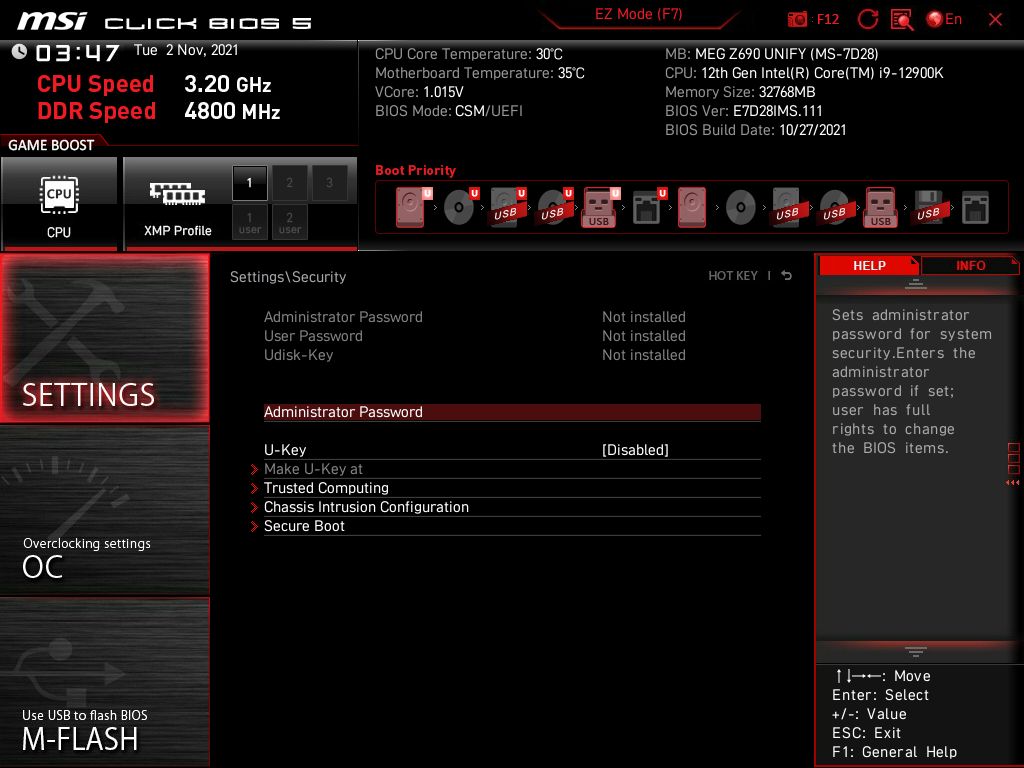Viewport: 1024px width, 768px height.
Task: Select the legacy USB hard disk boot icon
Action: [x=787, y=207]
